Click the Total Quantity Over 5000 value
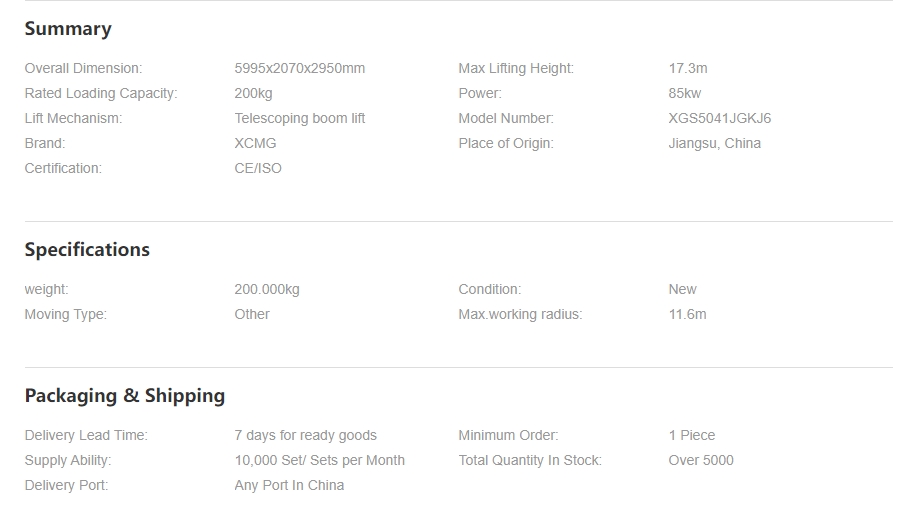 point(701,460)
